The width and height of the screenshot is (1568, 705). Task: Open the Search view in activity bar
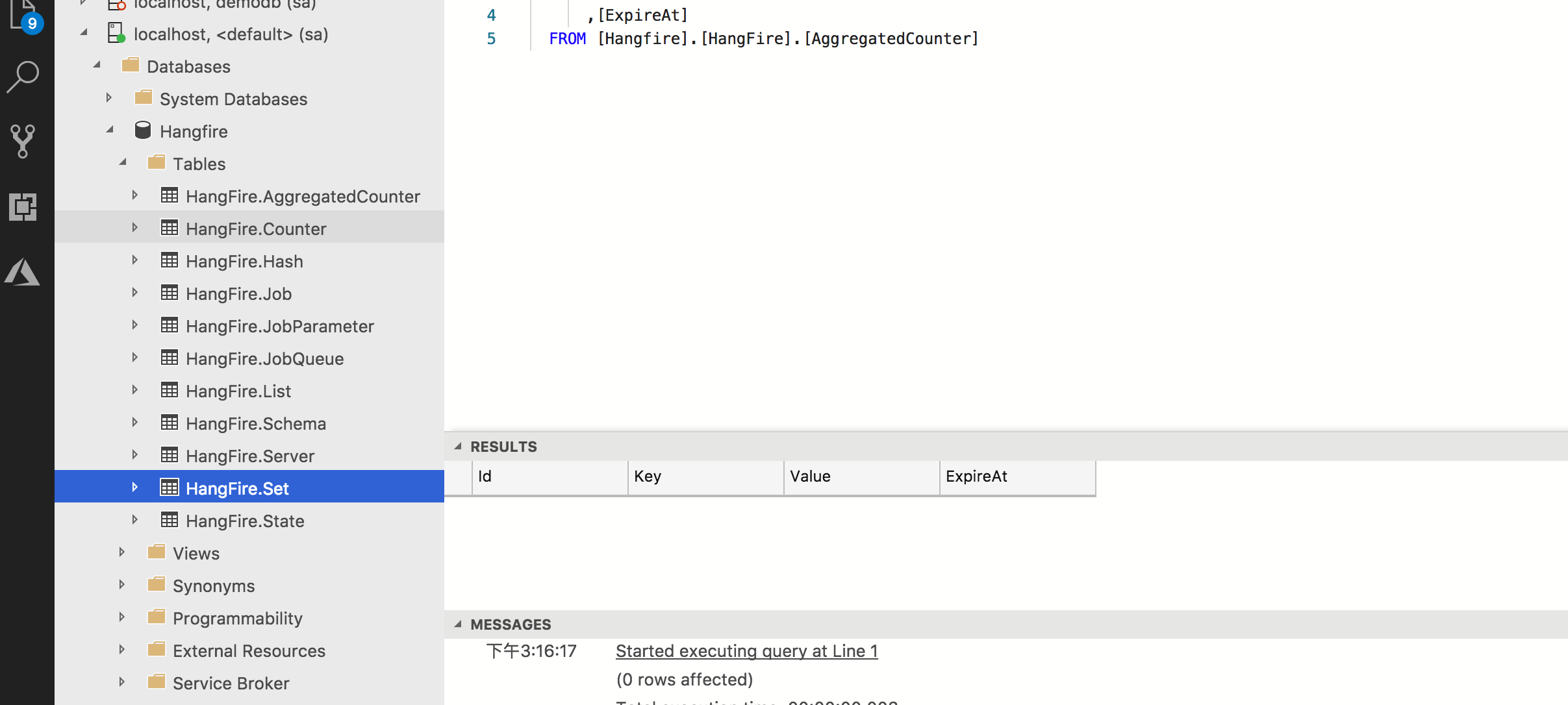[23, 77]
